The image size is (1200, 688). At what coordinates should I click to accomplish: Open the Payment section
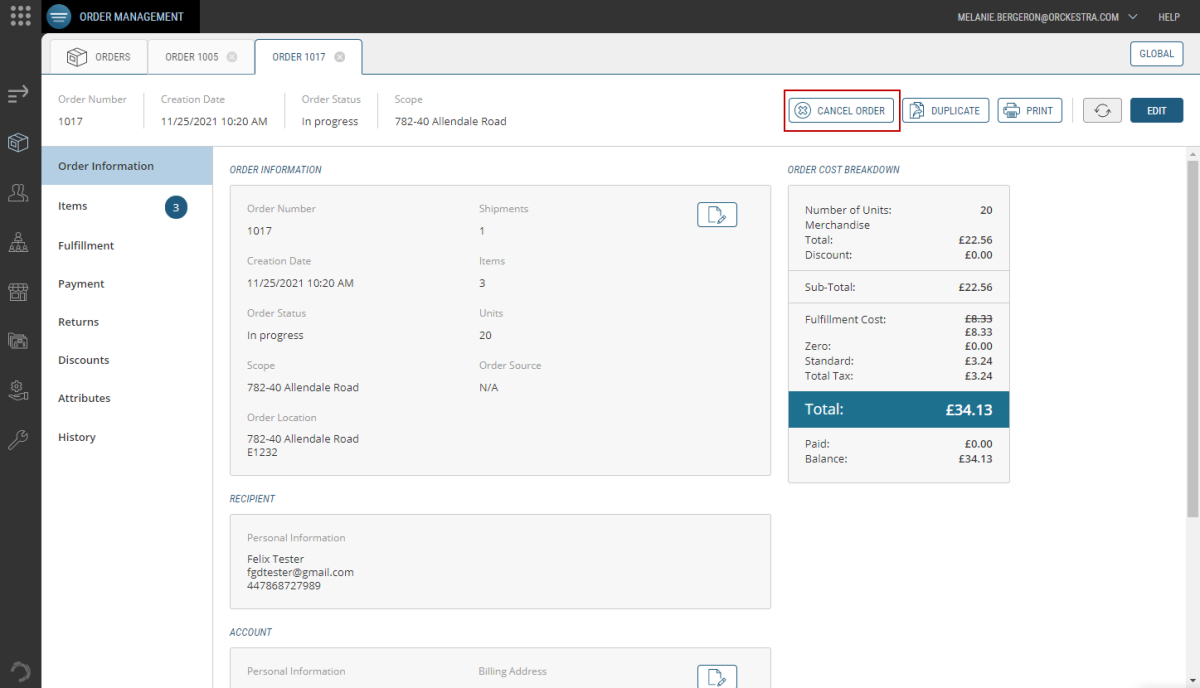click(x=81, y=284)
